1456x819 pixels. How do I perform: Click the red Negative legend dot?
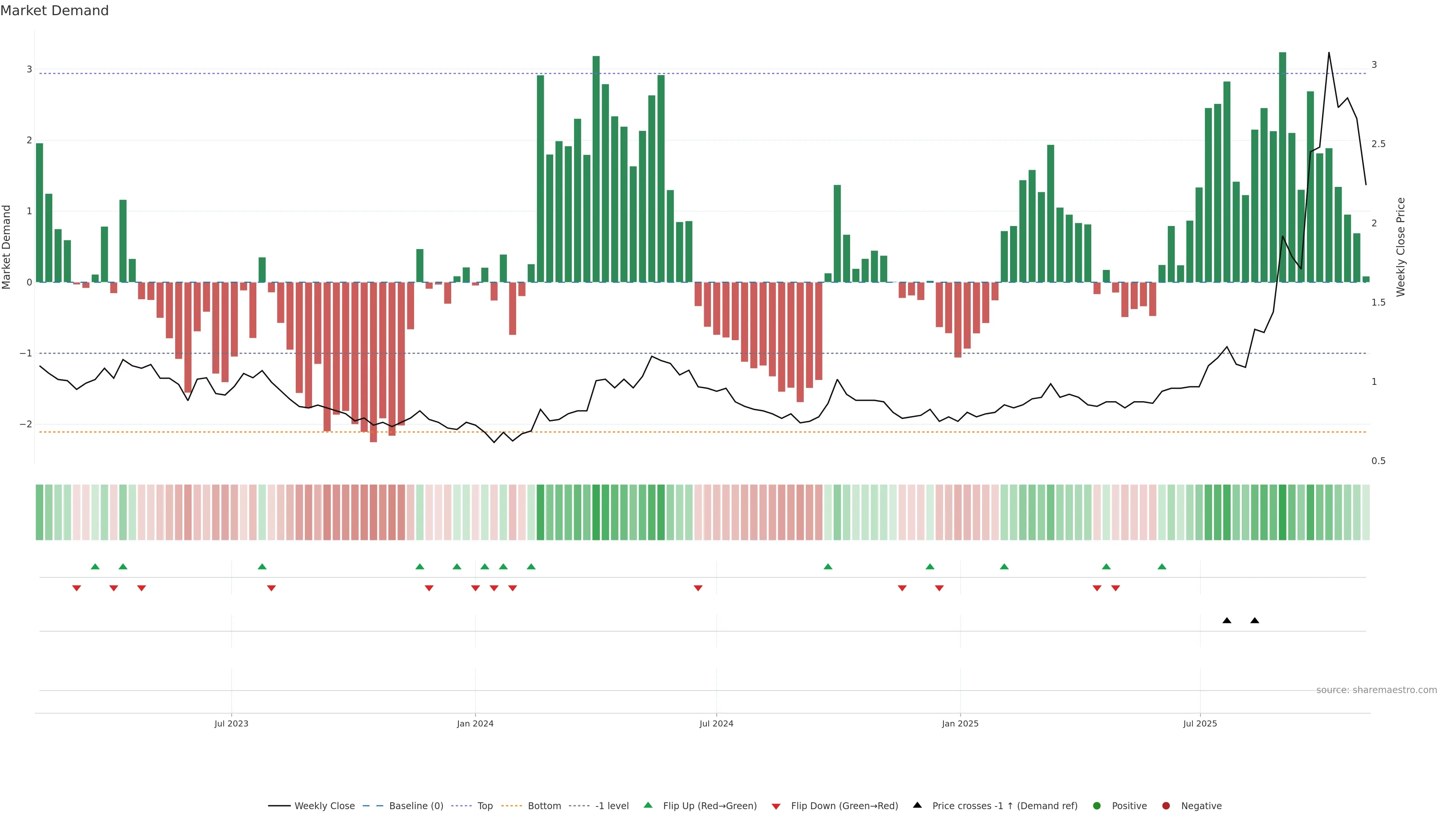(x=1166, y=805)
